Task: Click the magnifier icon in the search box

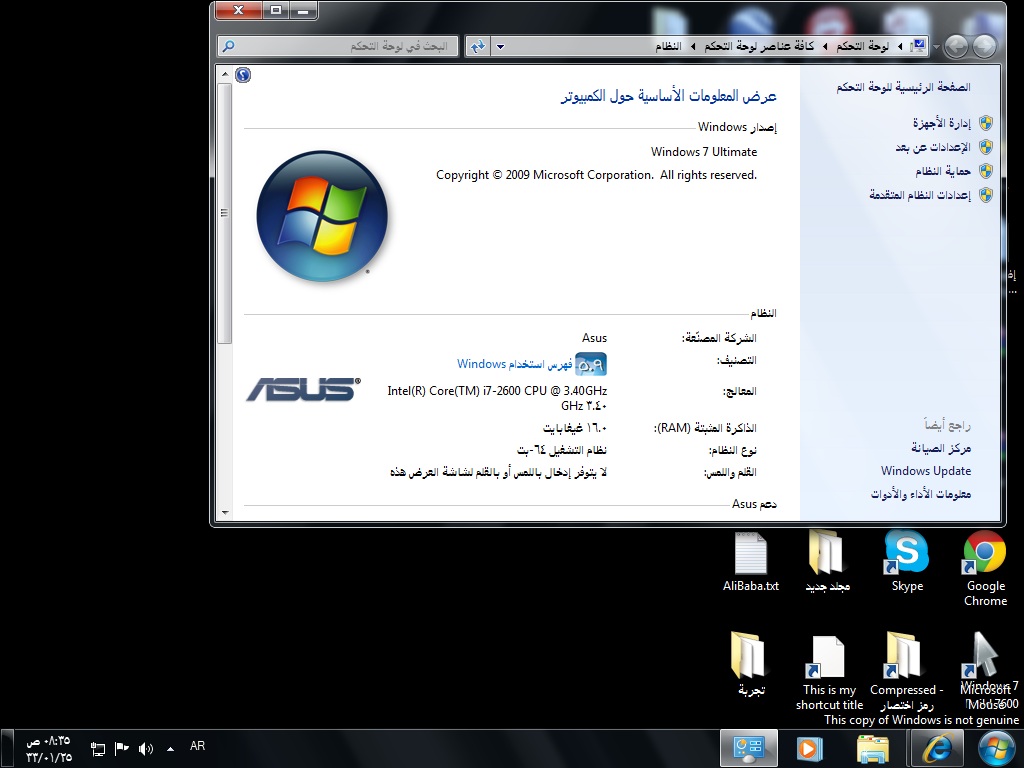Action: [x=229, y=46]
